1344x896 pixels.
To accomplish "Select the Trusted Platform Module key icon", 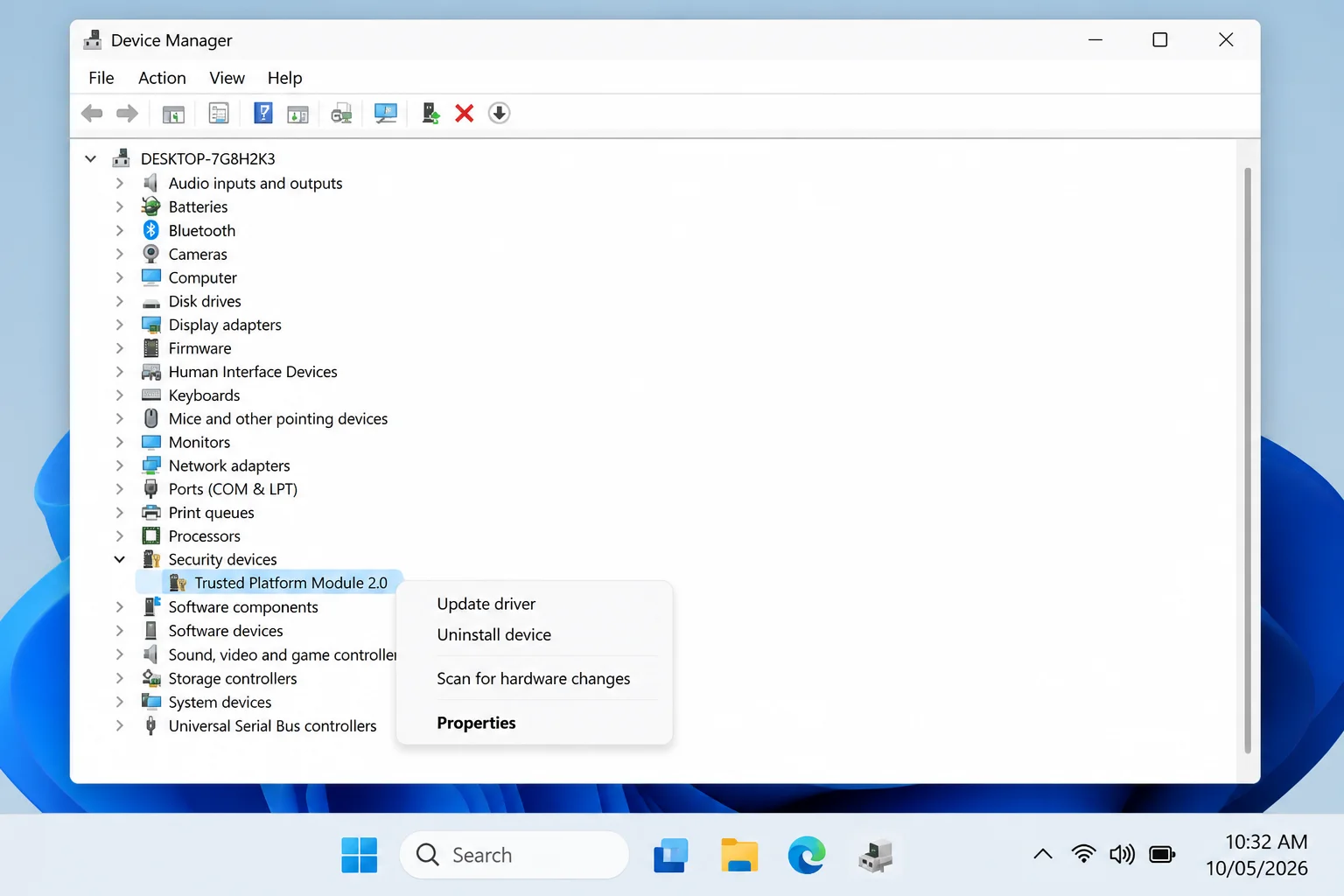I will click(178, 583).
